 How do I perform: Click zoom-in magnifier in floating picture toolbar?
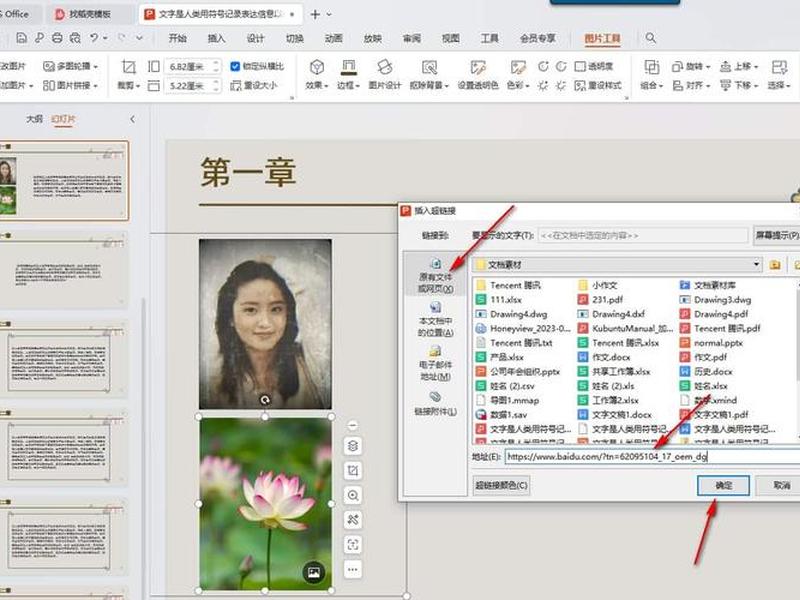pos(353,495)
